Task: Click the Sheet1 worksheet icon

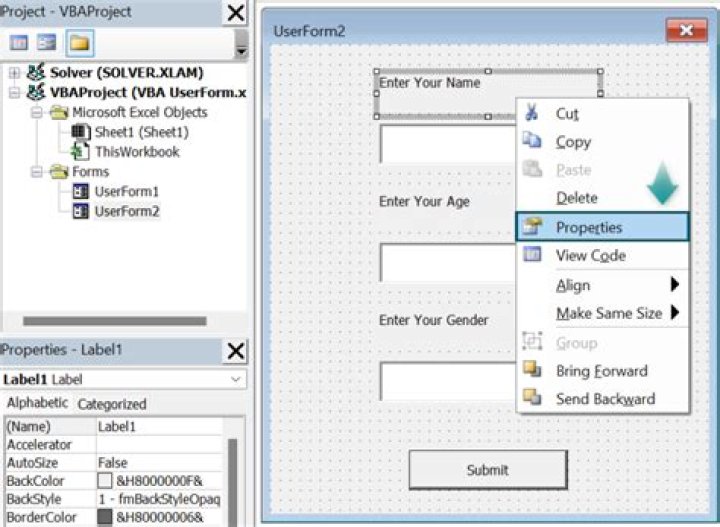Action: pos(81,132)
